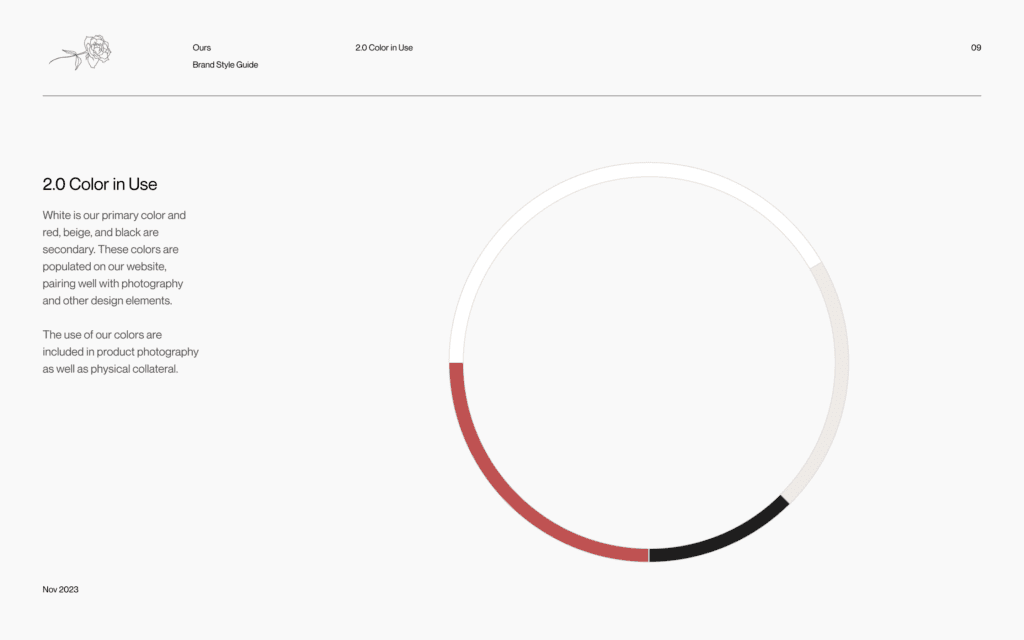The height and width of the screenshot is (640, 1024).
Task: Select the "Nov 2023" date footer
Action: pyautogui.click(x=60, y=589)
